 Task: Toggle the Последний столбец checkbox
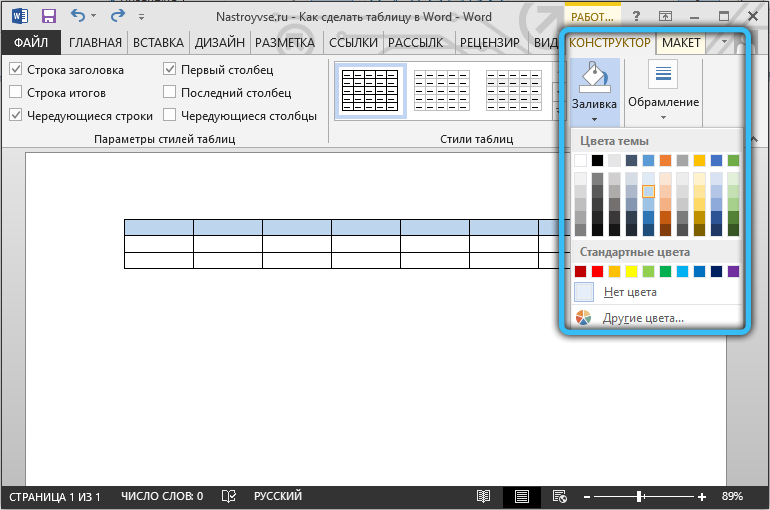pyautogui.click(x=171, y=93)
